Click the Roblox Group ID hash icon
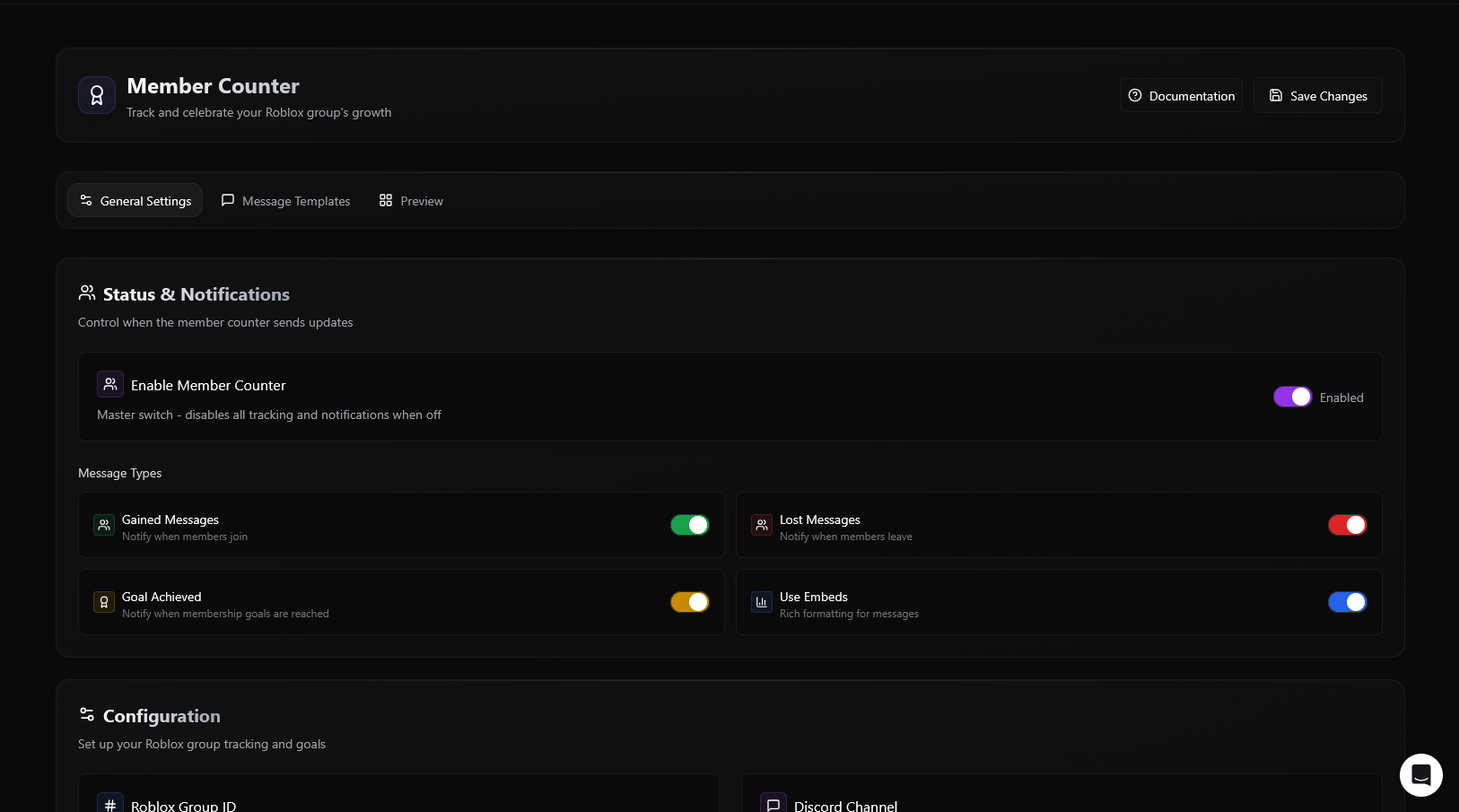Screen dimensions: 1459x812 click(110, 805)
